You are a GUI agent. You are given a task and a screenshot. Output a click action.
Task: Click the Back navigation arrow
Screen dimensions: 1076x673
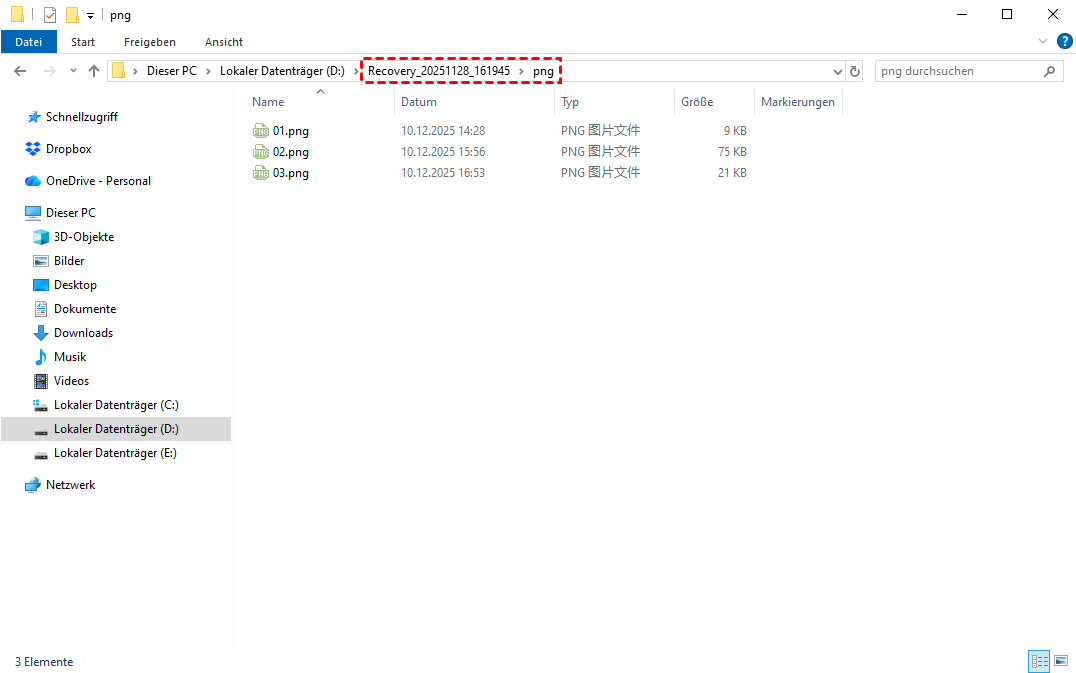click(21, 71)
